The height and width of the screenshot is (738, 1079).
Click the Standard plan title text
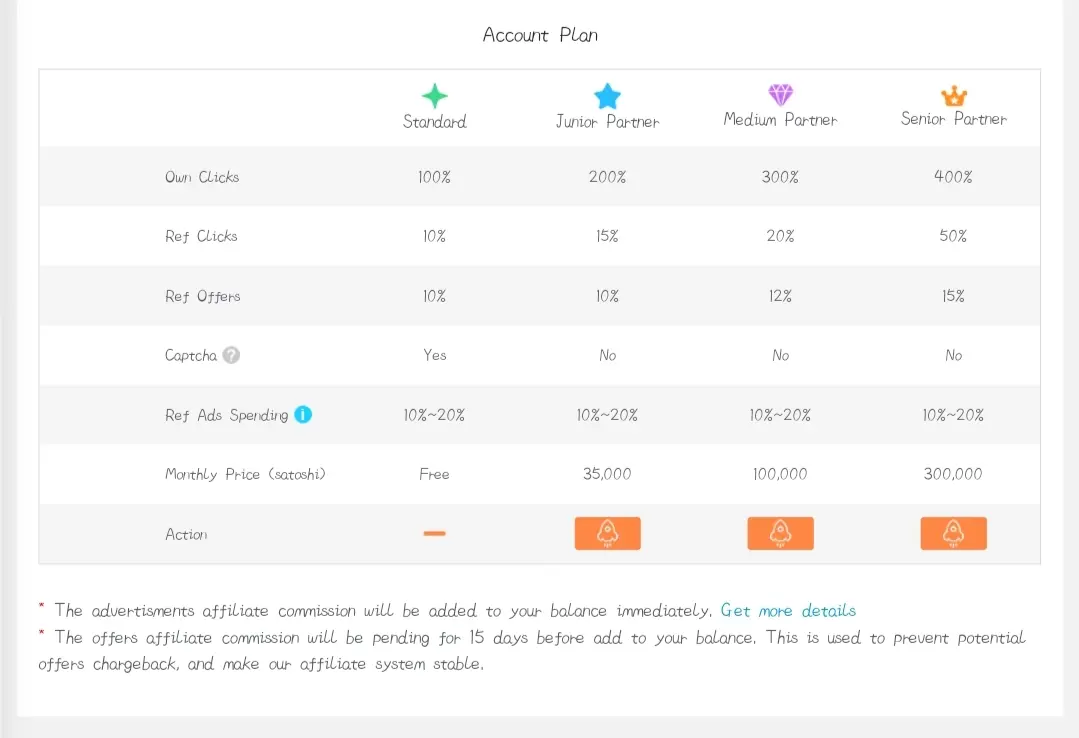[434, 122]
